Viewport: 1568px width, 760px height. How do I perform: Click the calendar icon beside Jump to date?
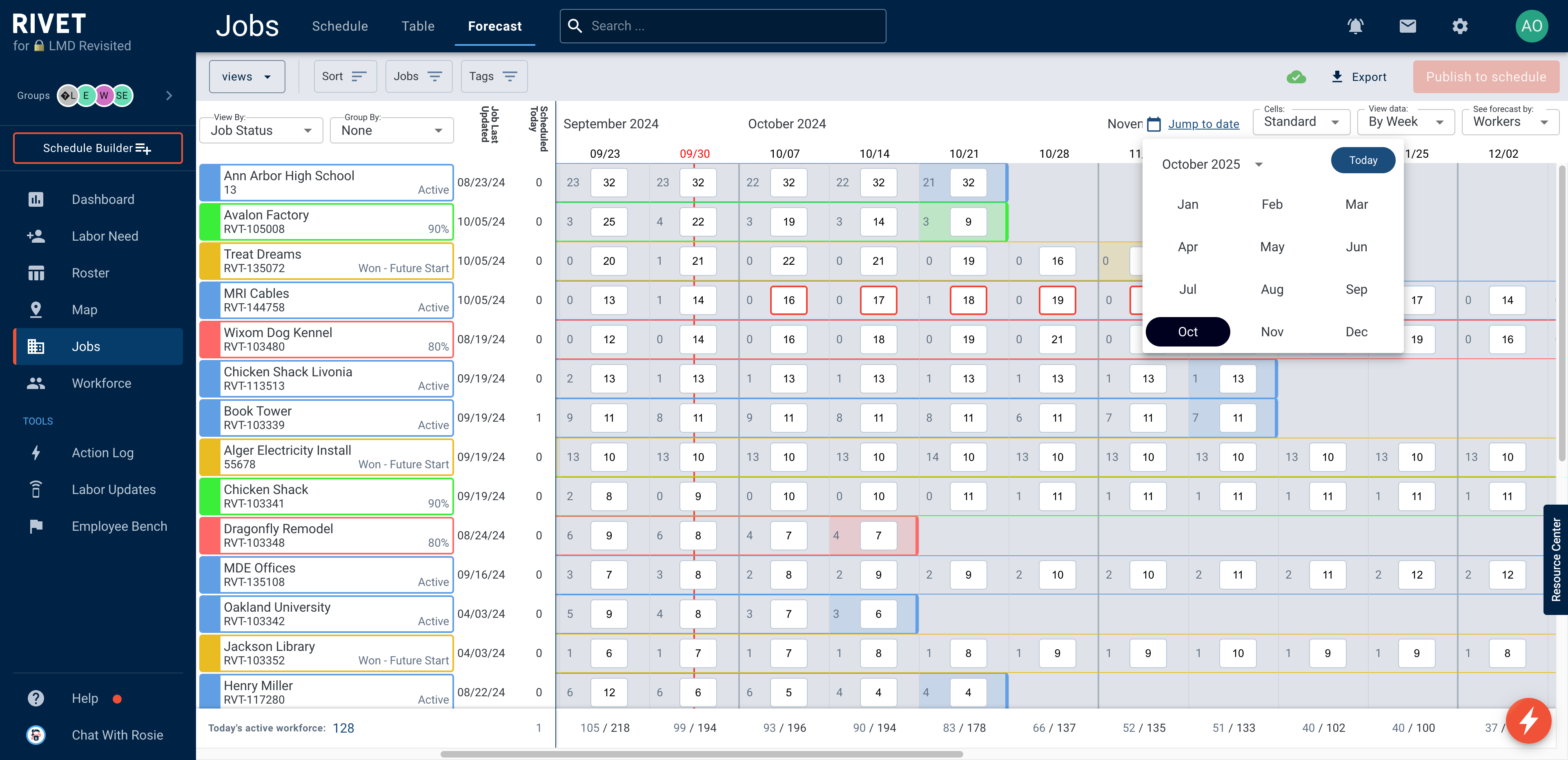tap(1154, 124)
